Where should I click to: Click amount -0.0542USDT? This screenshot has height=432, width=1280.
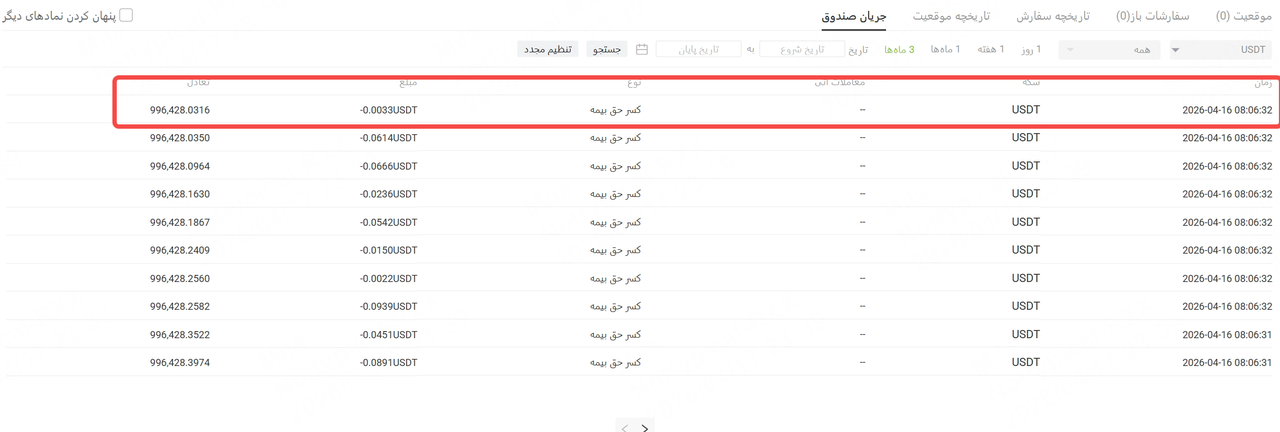389,222
